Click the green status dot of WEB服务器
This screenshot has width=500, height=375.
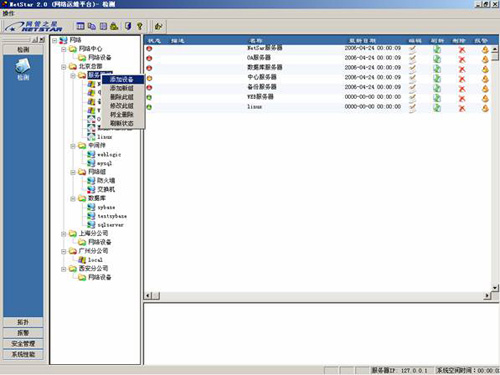149,98
